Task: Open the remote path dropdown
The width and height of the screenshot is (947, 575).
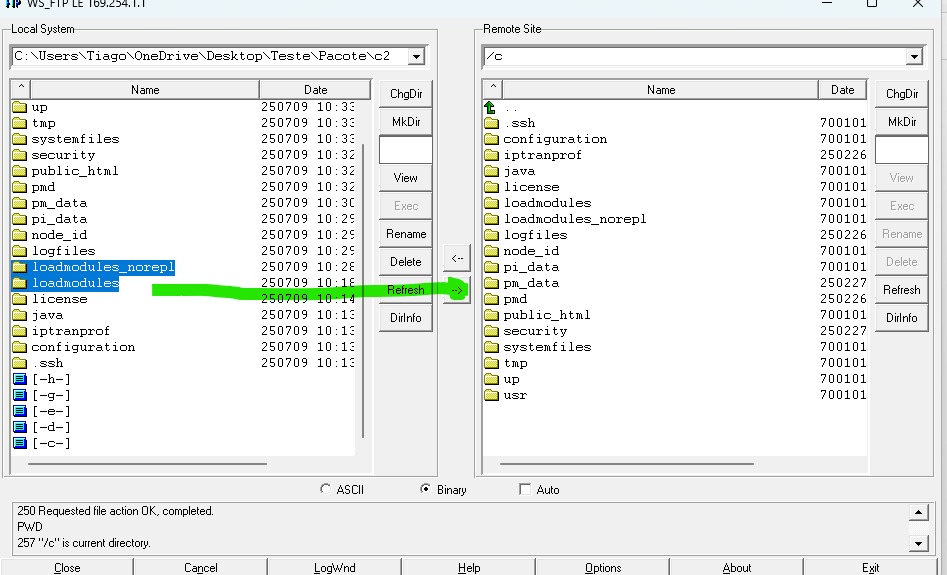Action: (x=913, y=57)
